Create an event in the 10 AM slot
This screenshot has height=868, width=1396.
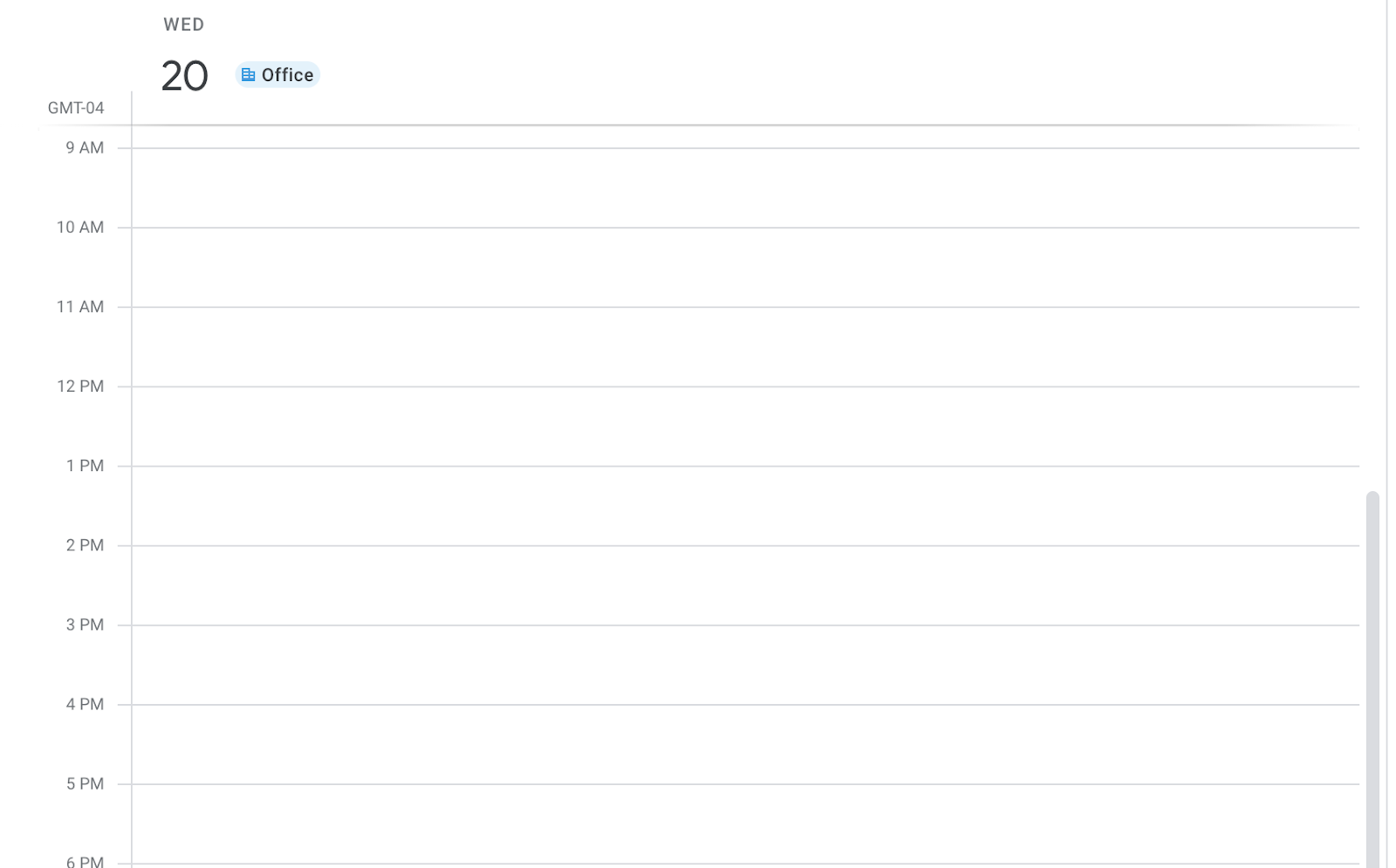click(x=745, y=267)
